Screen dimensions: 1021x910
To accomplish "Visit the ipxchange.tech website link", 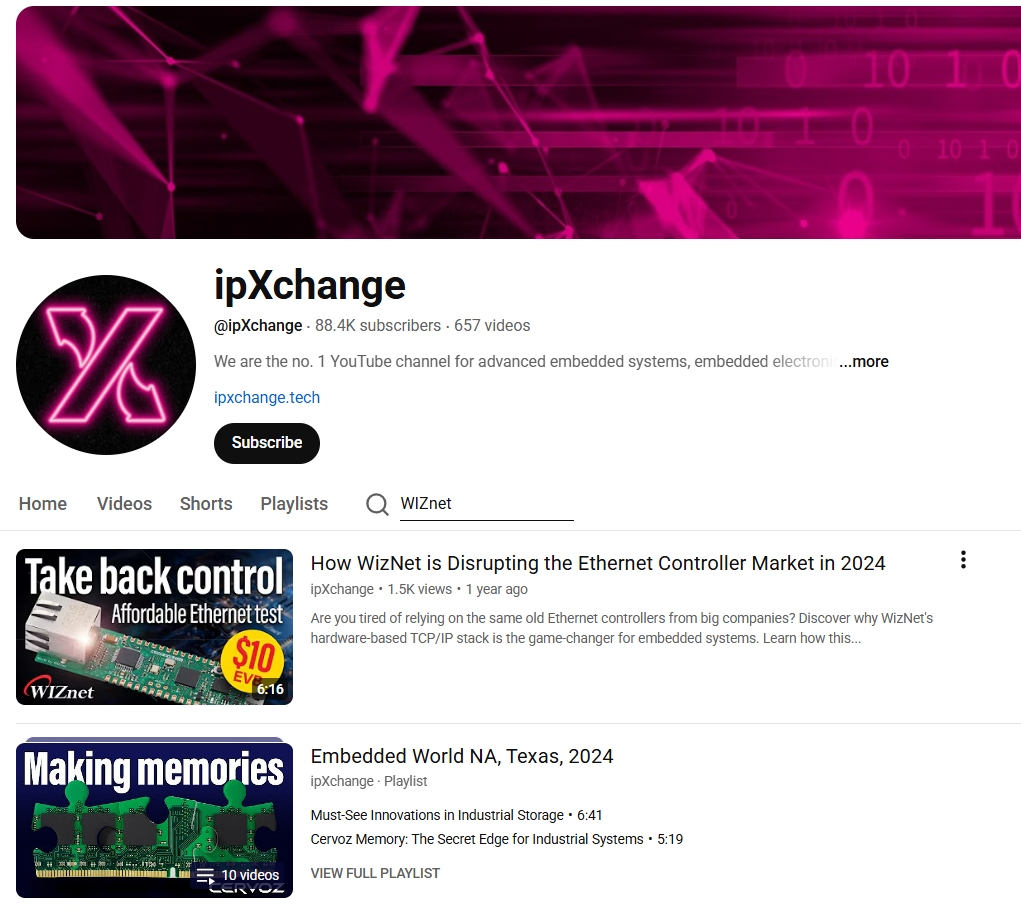I will (267, 397).
